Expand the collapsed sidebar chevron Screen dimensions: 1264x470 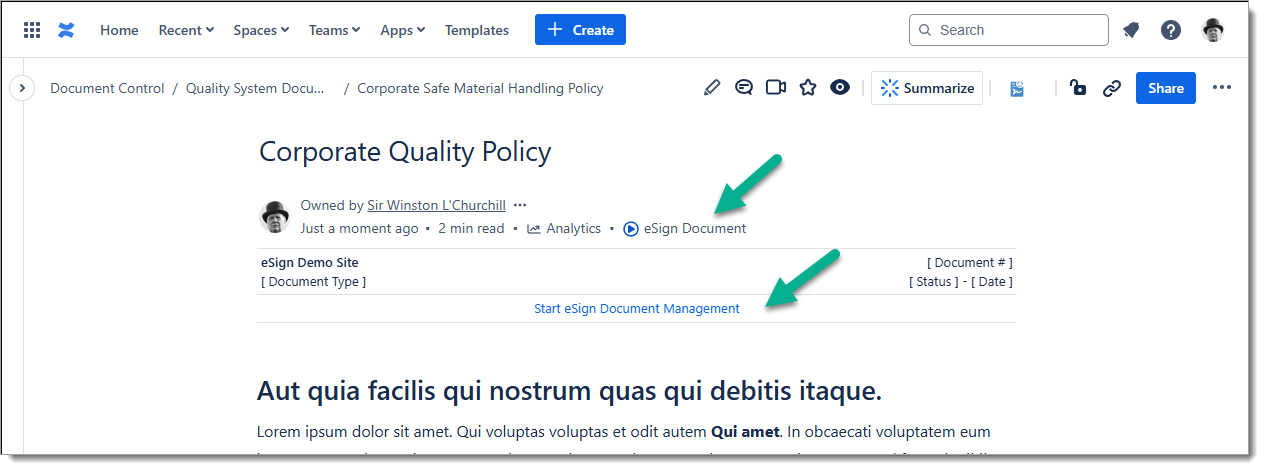(x=22, y=88)
